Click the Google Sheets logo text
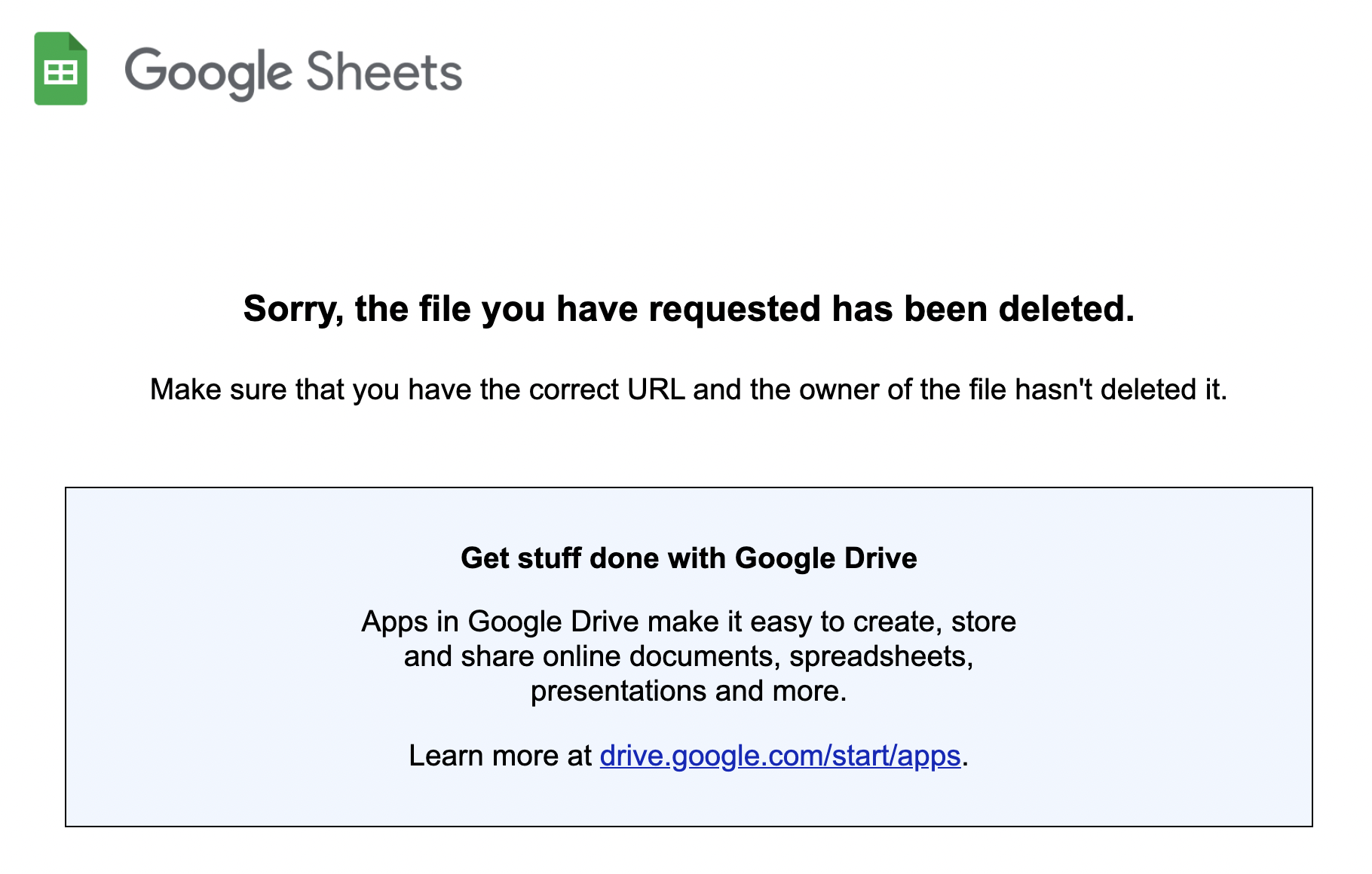Image resolution: width=1372 pixels, height=874 pixels. click(293, 73)
